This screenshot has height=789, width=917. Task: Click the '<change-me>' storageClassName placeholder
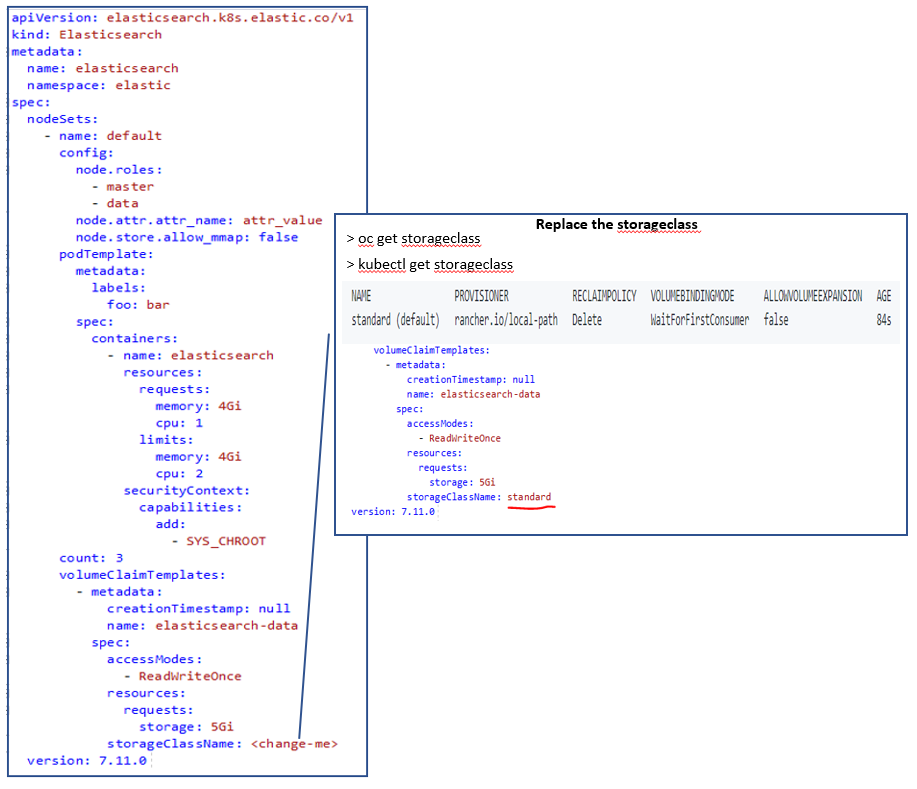click(x=294, y=744)
